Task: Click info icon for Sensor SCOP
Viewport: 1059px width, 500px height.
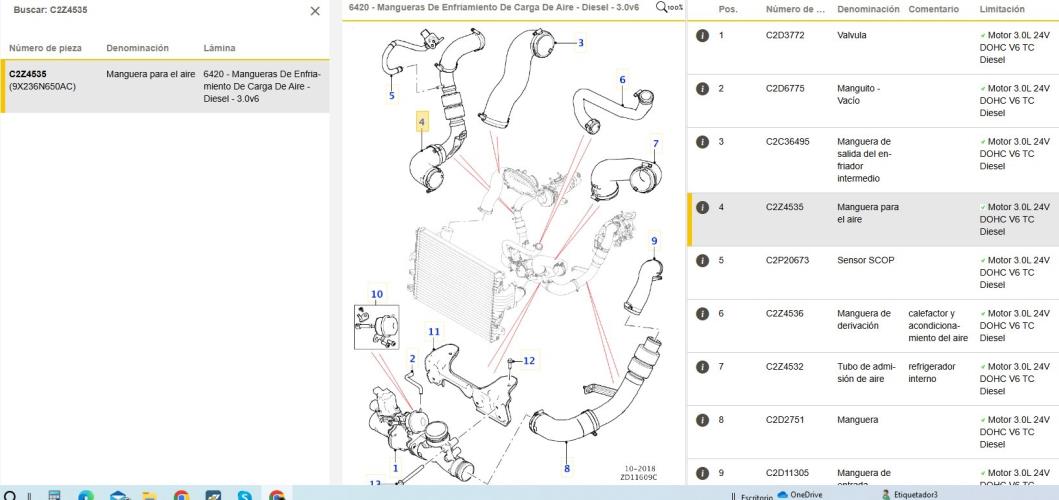Action: click(x=702, y=261)
